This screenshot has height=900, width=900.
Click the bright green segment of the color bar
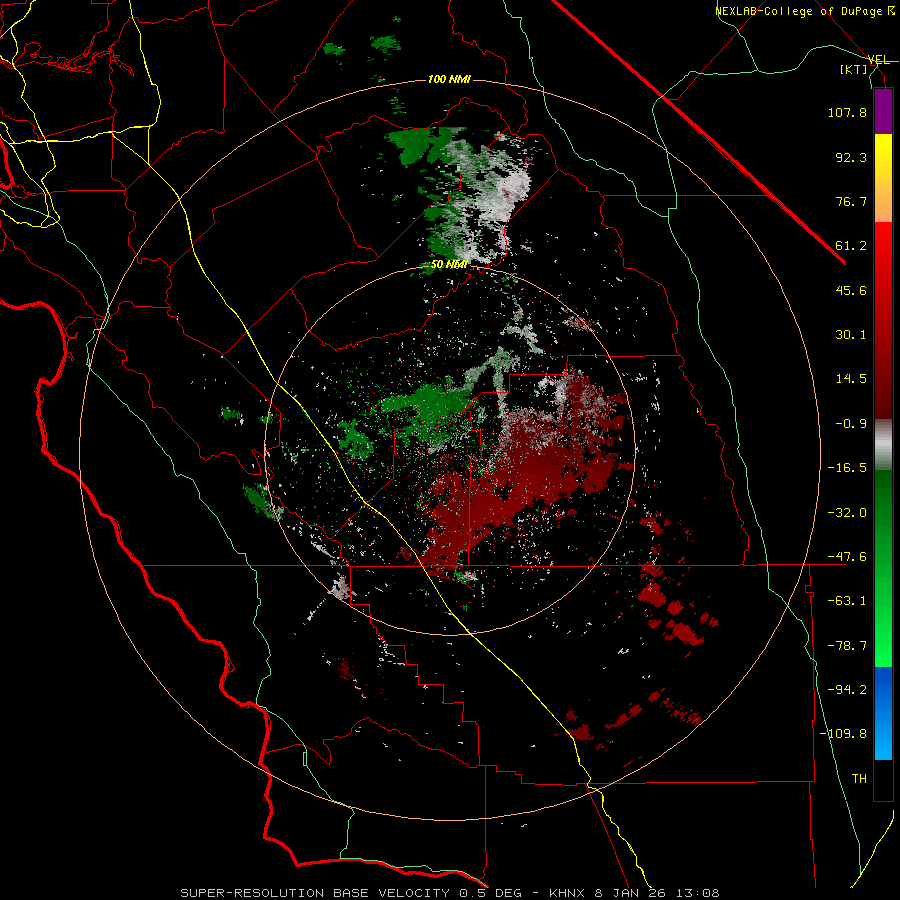tap(883, 568)
